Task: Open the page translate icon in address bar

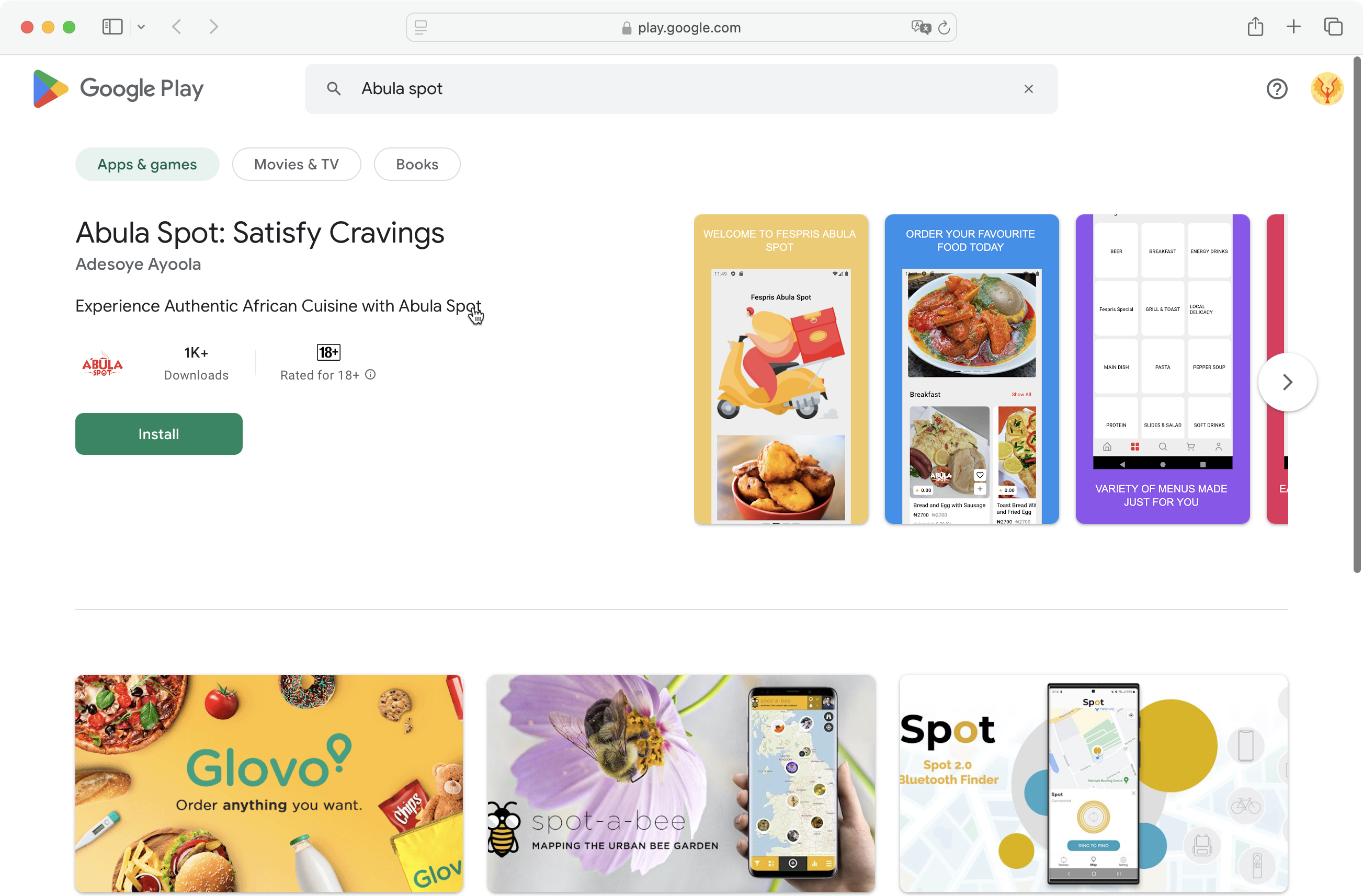Action: point(921,27)
